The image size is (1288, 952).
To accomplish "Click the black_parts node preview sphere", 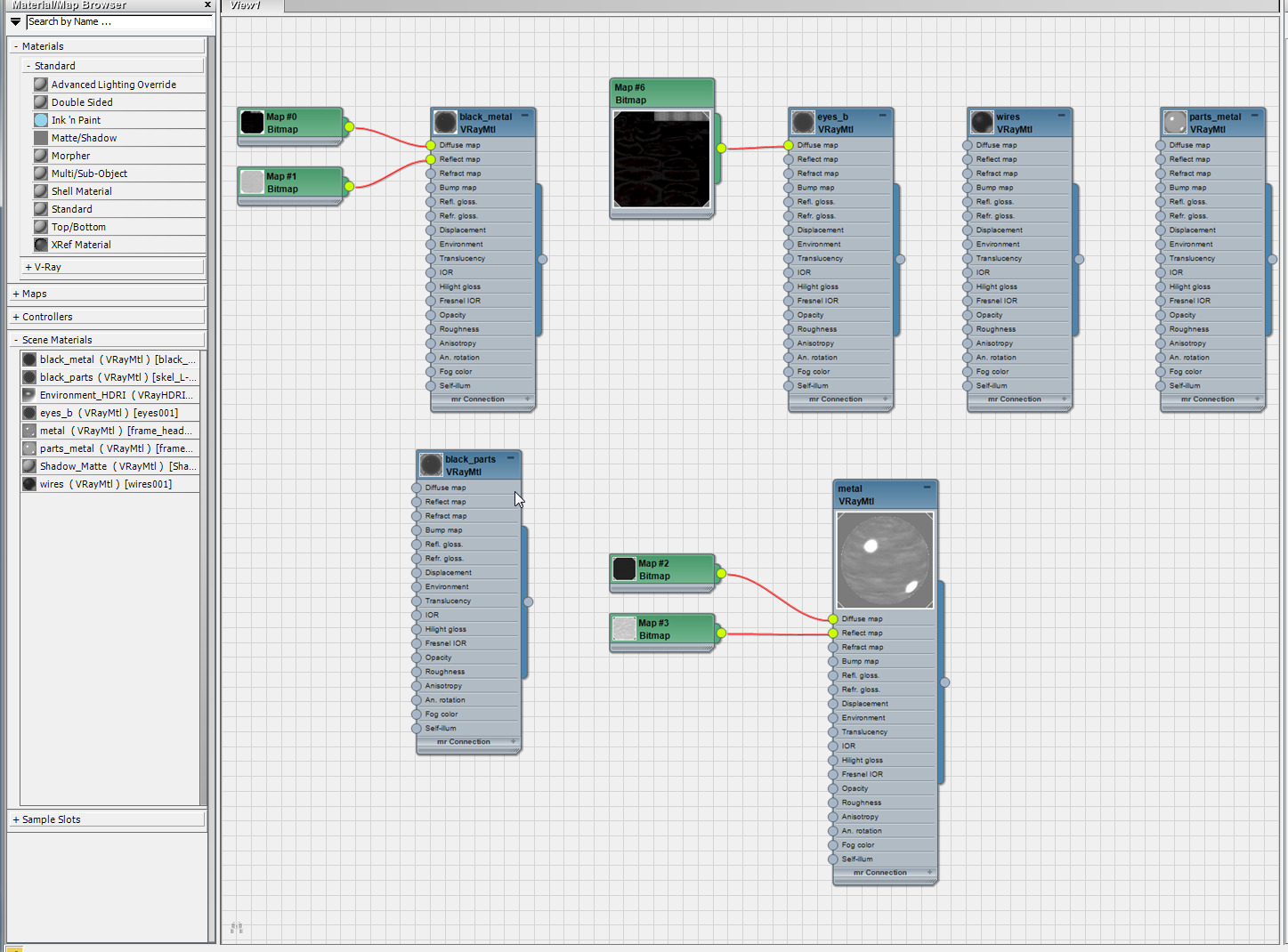I will pyautogui.click(x=431, y=465).
